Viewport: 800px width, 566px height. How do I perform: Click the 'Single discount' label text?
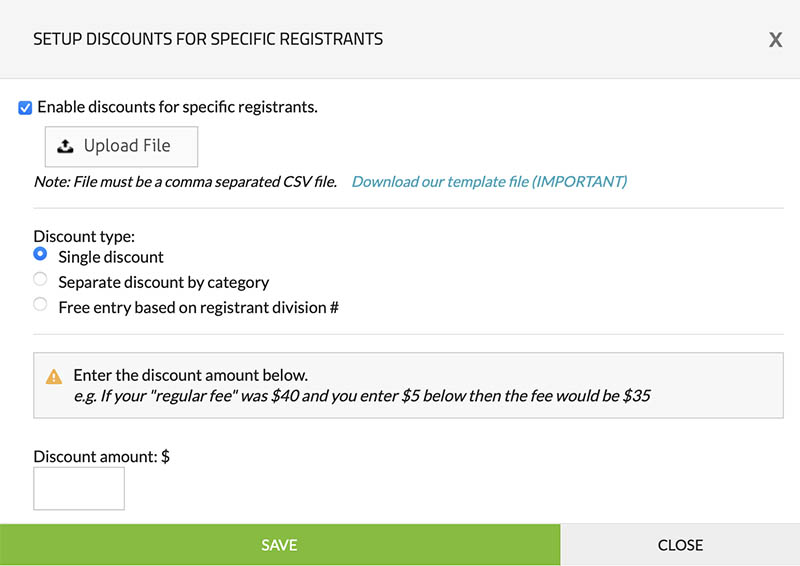pyautogui.click(x=111, y=257)
